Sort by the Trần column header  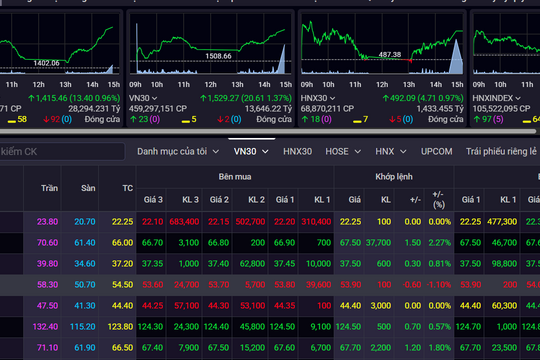49,188
